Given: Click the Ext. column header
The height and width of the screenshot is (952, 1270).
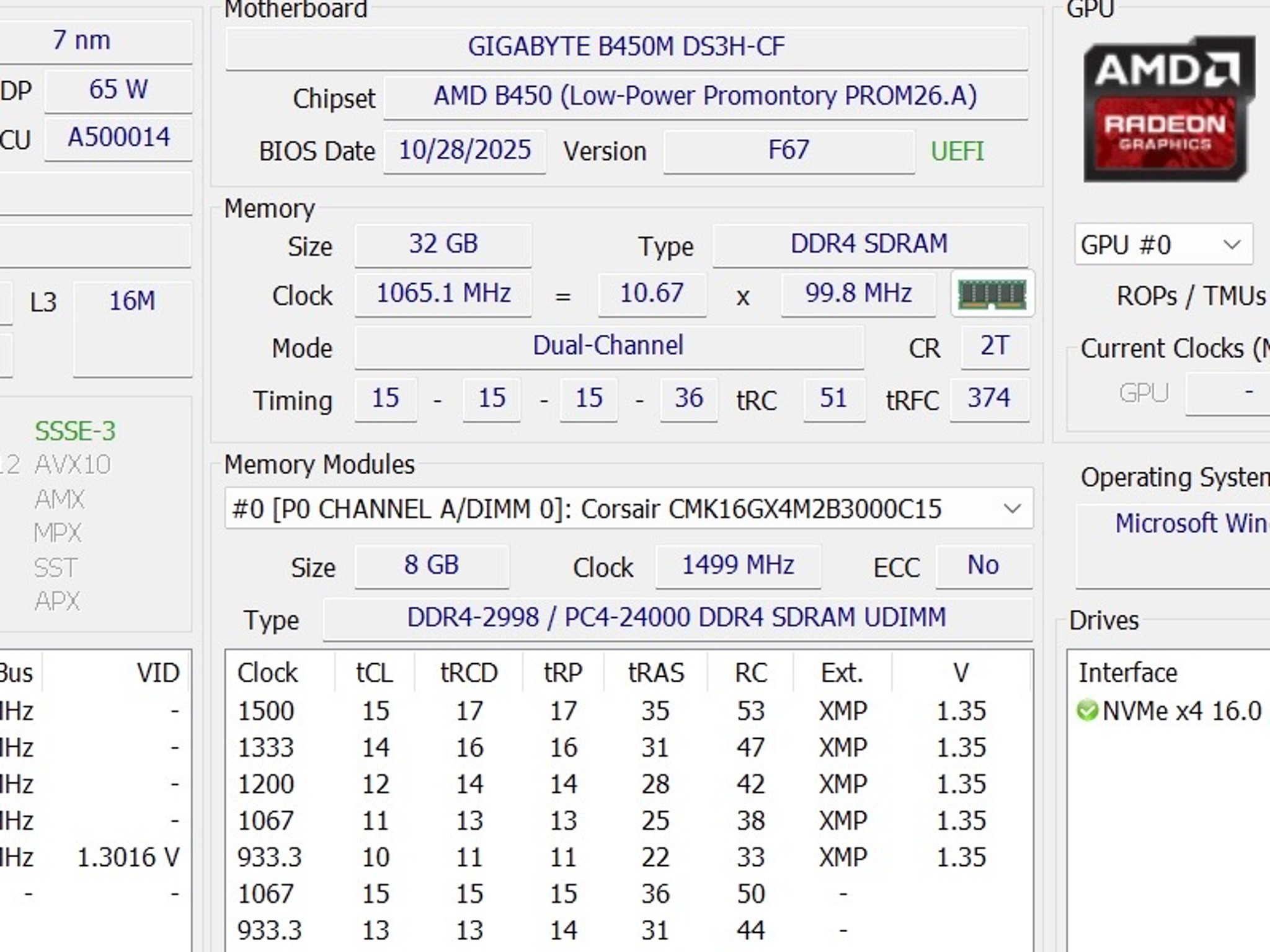Looking at the screenshot, I should point(842,673).
